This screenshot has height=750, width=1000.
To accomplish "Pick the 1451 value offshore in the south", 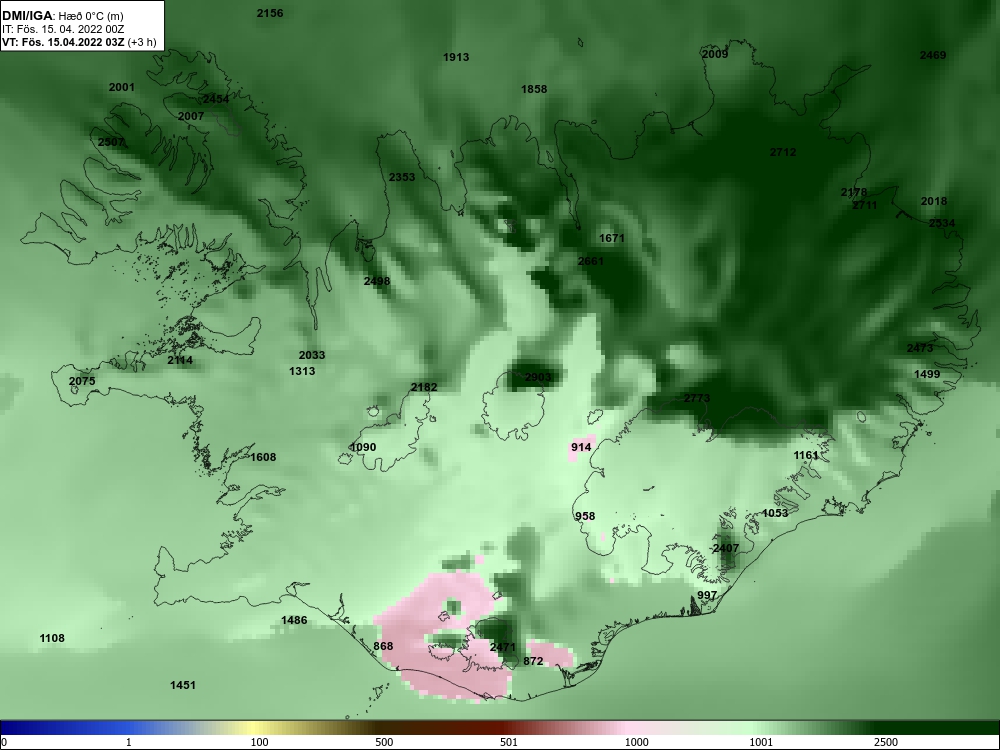I will 182,686.
